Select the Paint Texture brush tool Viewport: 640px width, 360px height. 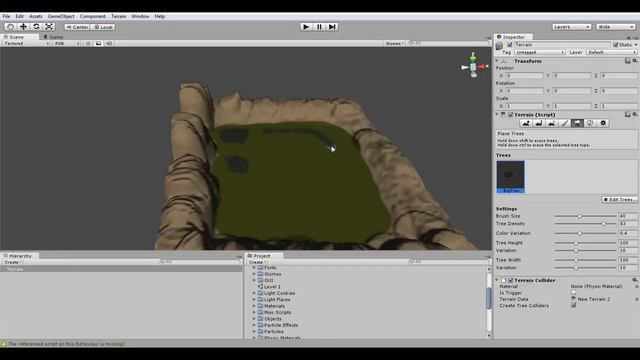[564, 123]
